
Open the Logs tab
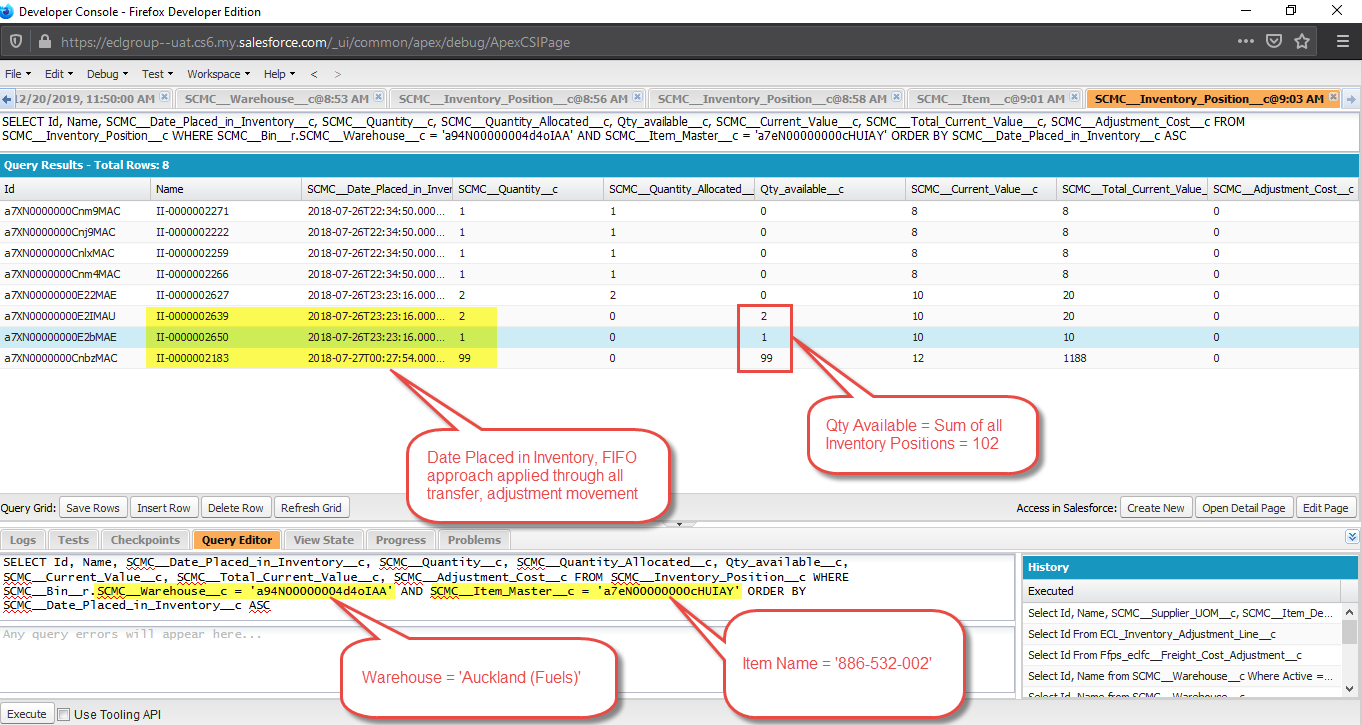[x=22, y=540]
